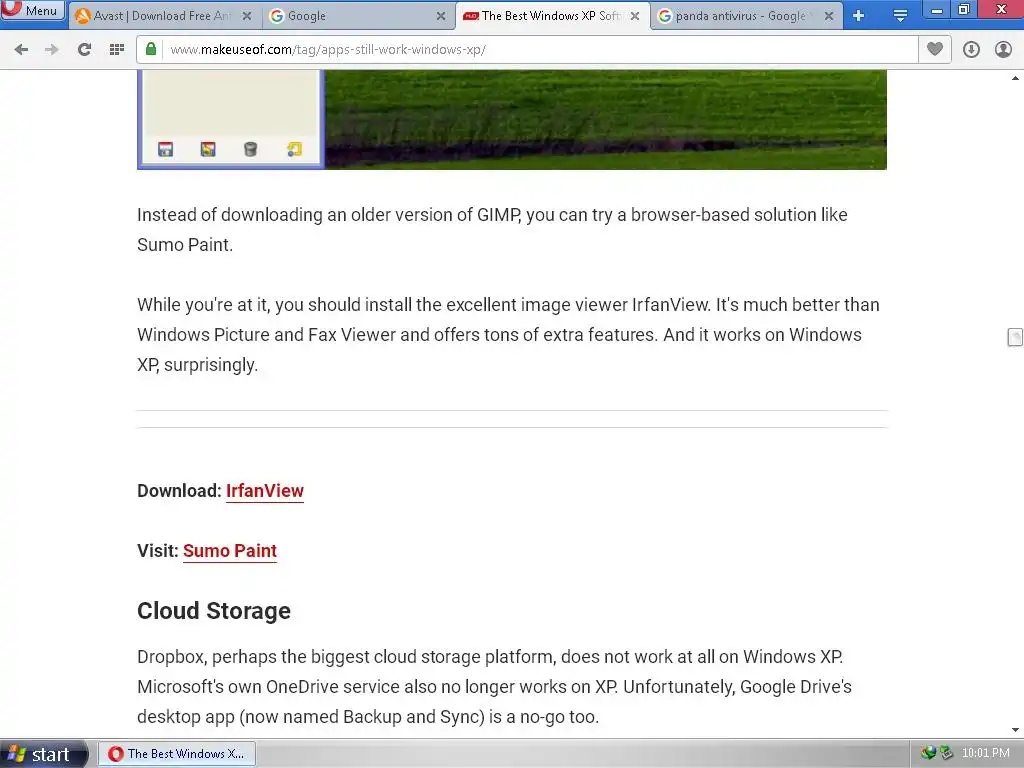Click the network tray icon
The width and height of the screenshot is (1024, 768).
coord(928,753)
